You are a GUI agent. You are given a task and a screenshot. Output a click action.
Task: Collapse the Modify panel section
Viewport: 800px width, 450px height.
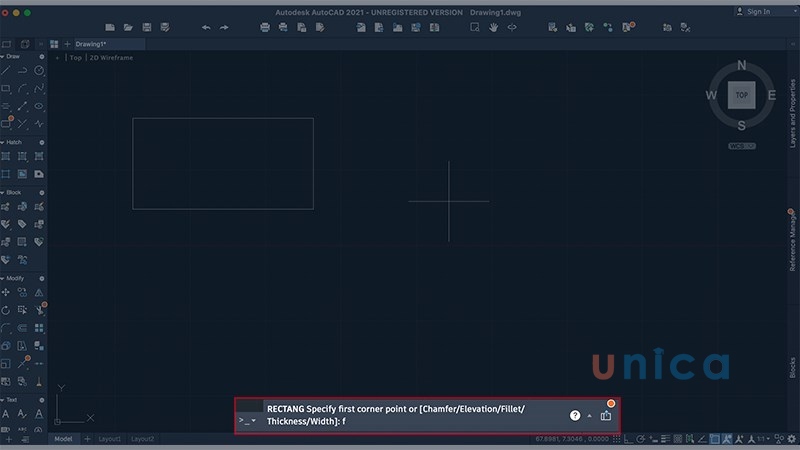[x=3, y=279]
